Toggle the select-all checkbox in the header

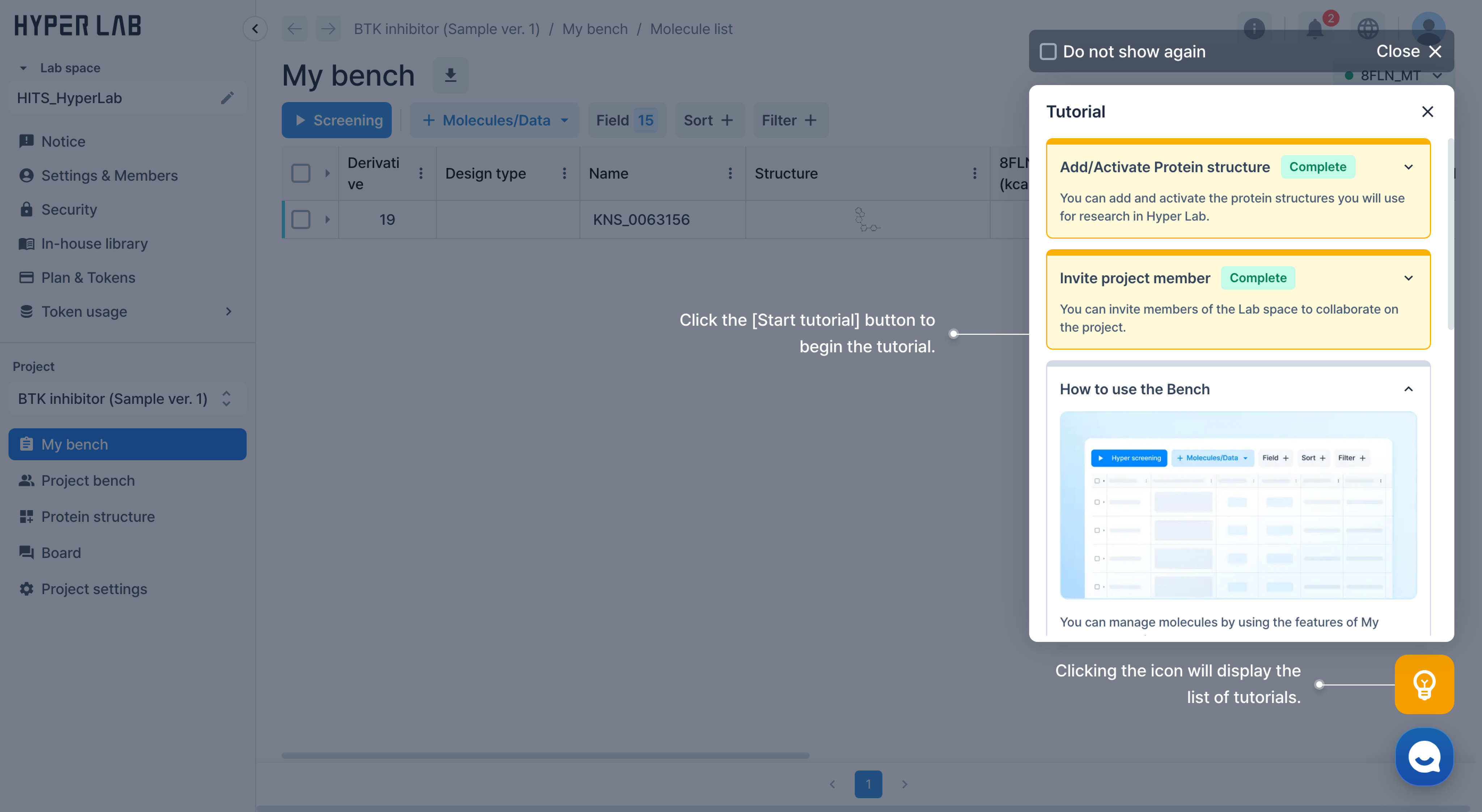point(300,173)
